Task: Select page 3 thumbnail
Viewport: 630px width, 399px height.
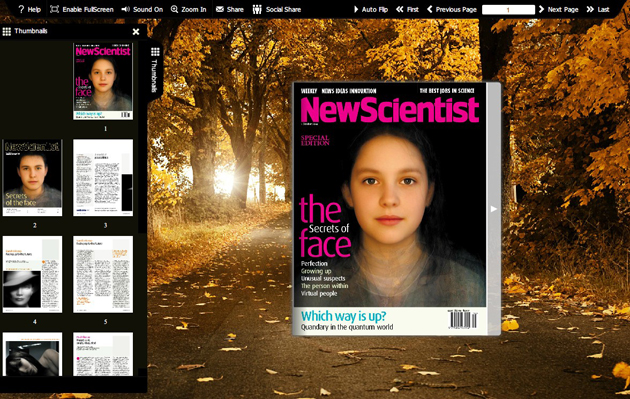Action: 103,178
